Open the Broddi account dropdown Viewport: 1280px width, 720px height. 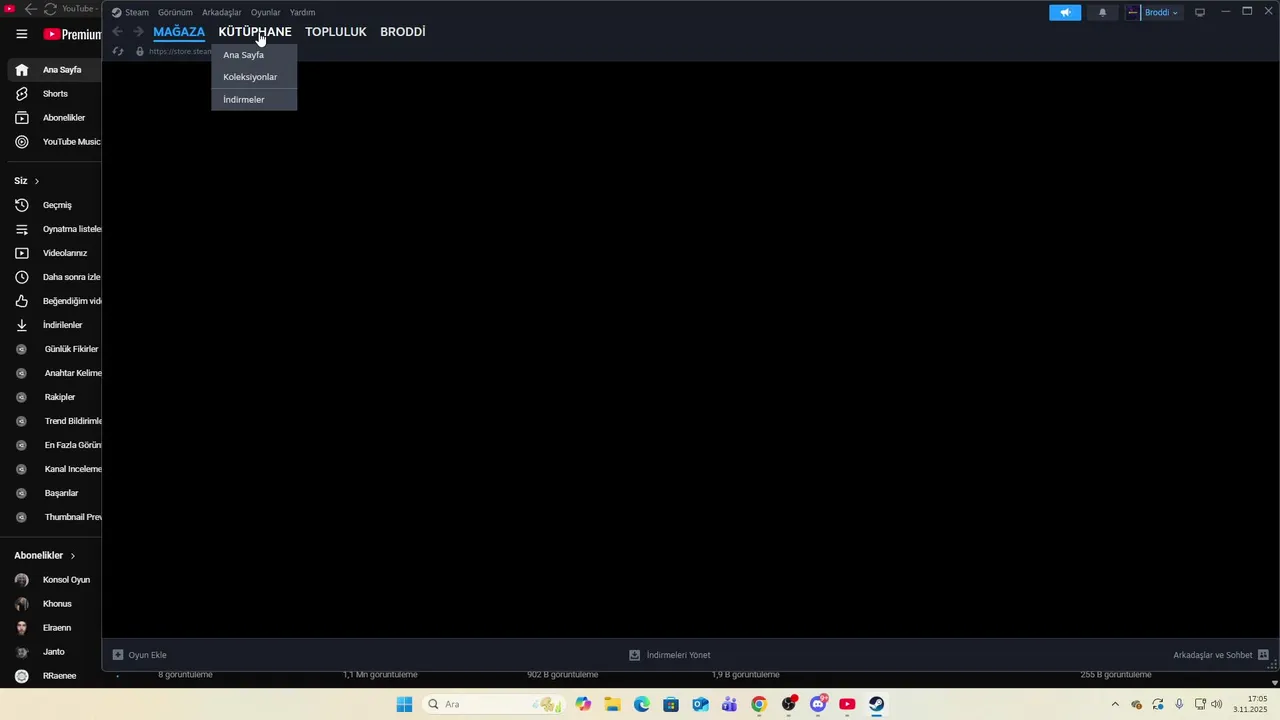tap(1154, 12)
